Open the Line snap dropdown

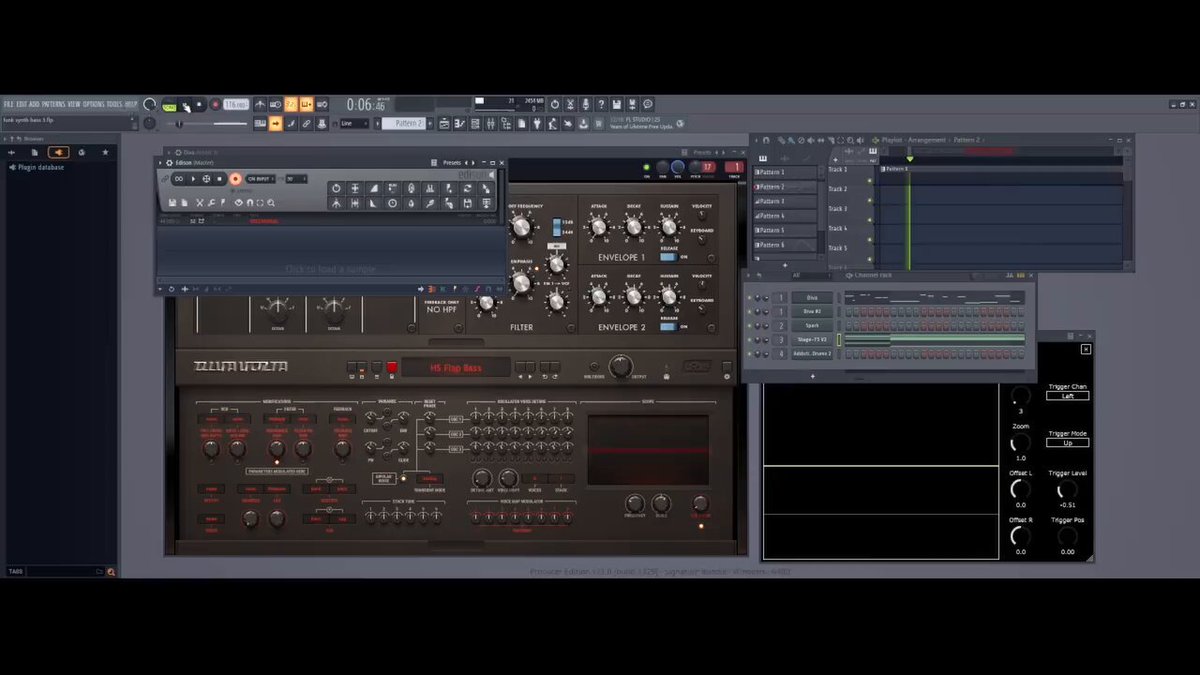pos(354,123)
